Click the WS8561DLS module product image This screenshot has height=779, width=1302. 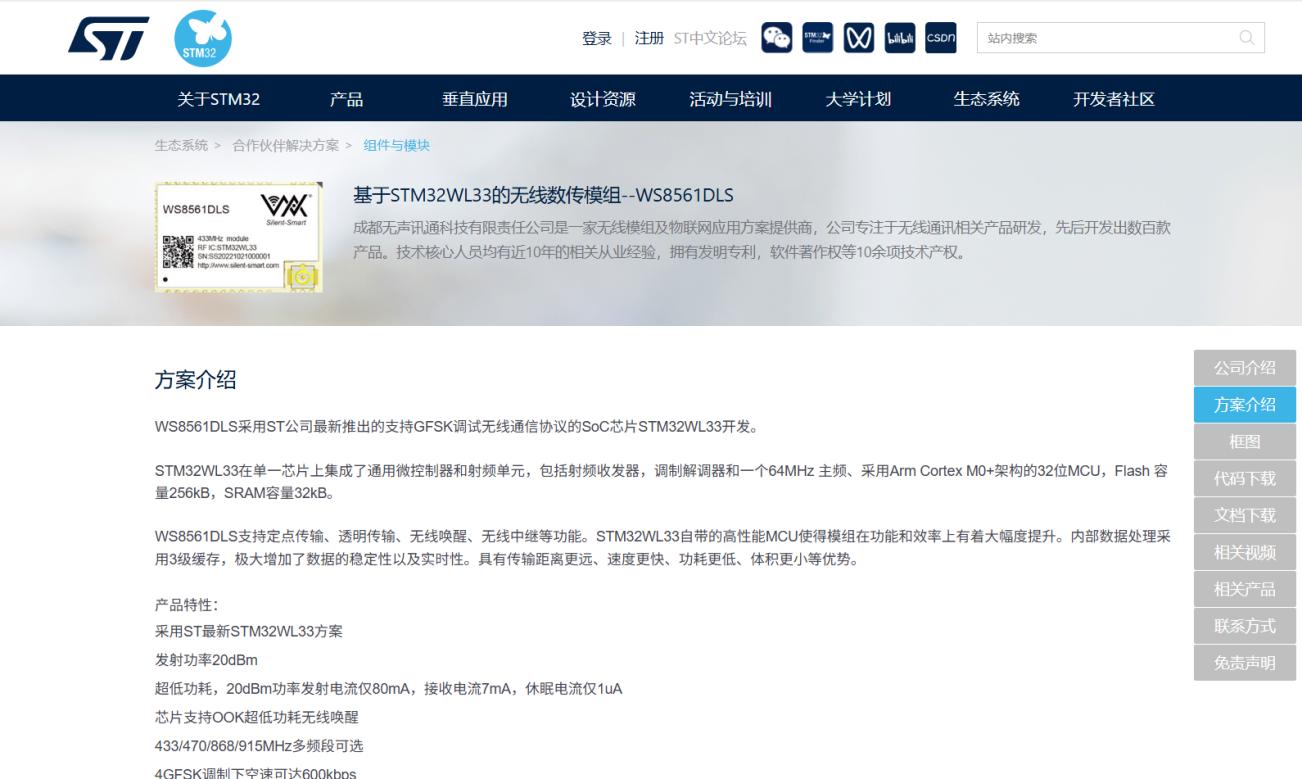pyautogui.click(x=239, y=237)
